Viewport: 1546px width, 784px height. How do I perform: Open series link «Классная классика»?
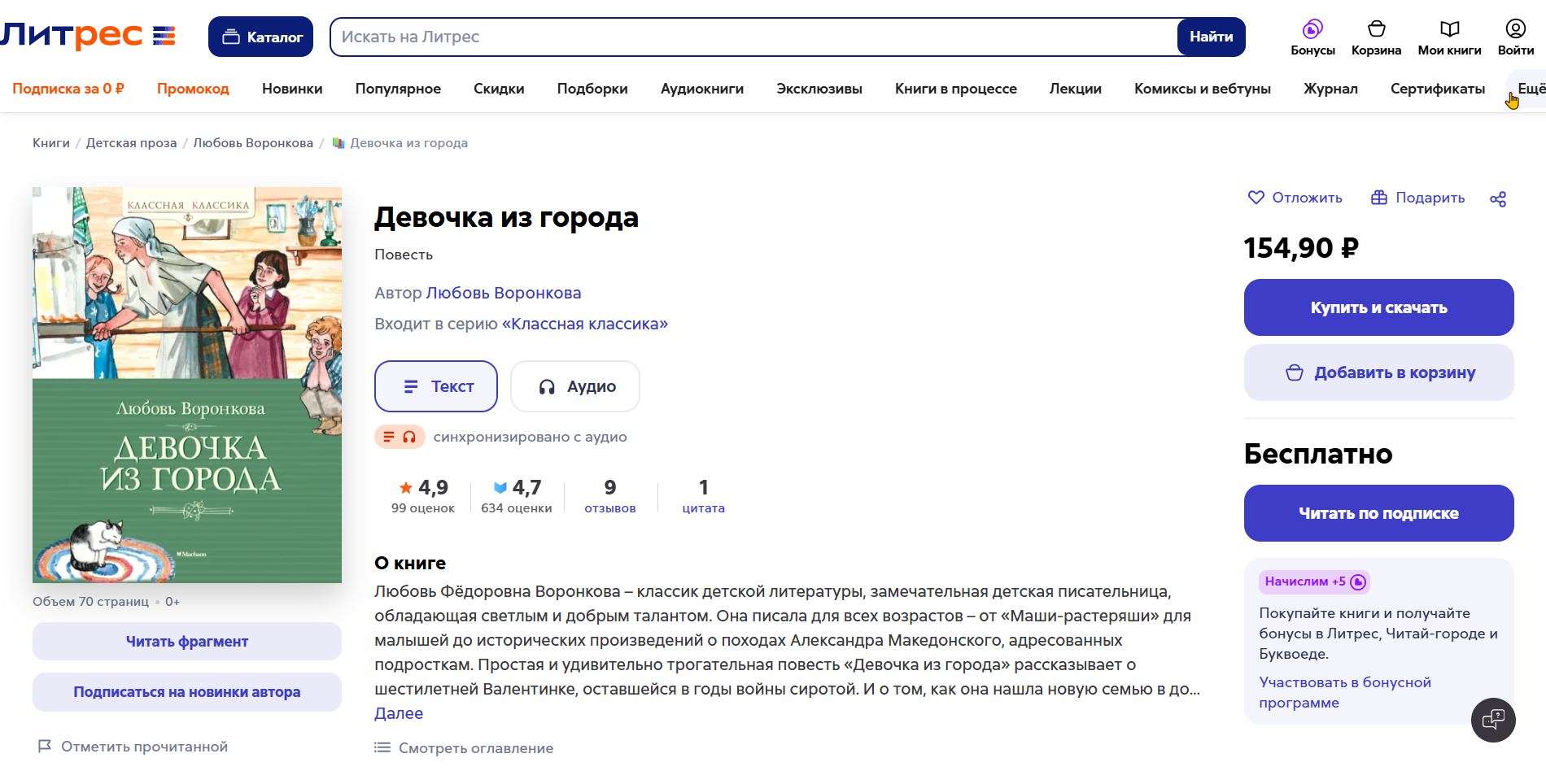(x=585, y=324)
